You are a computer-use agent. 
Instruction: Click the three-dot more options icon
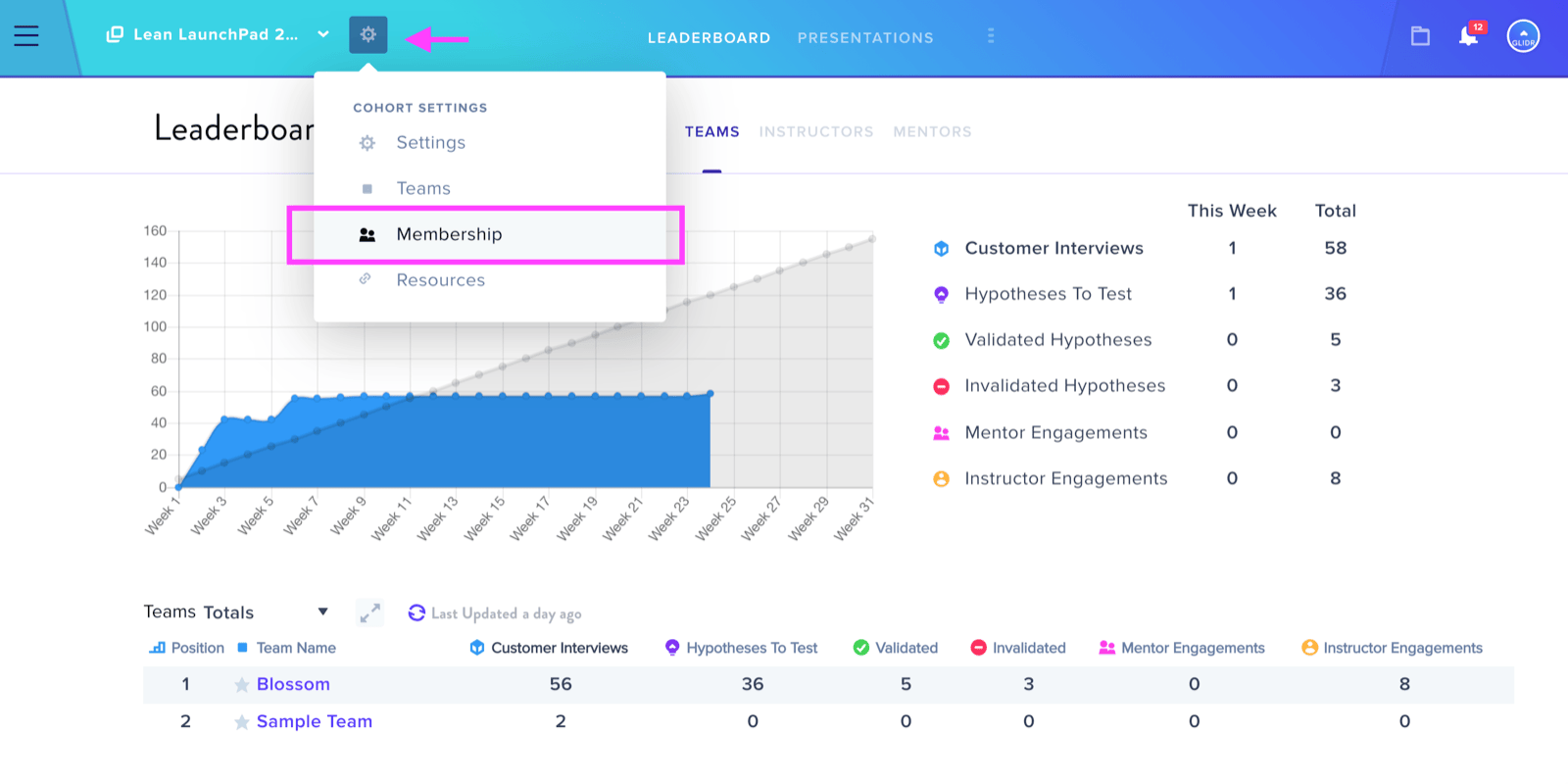tap(991, 36)
